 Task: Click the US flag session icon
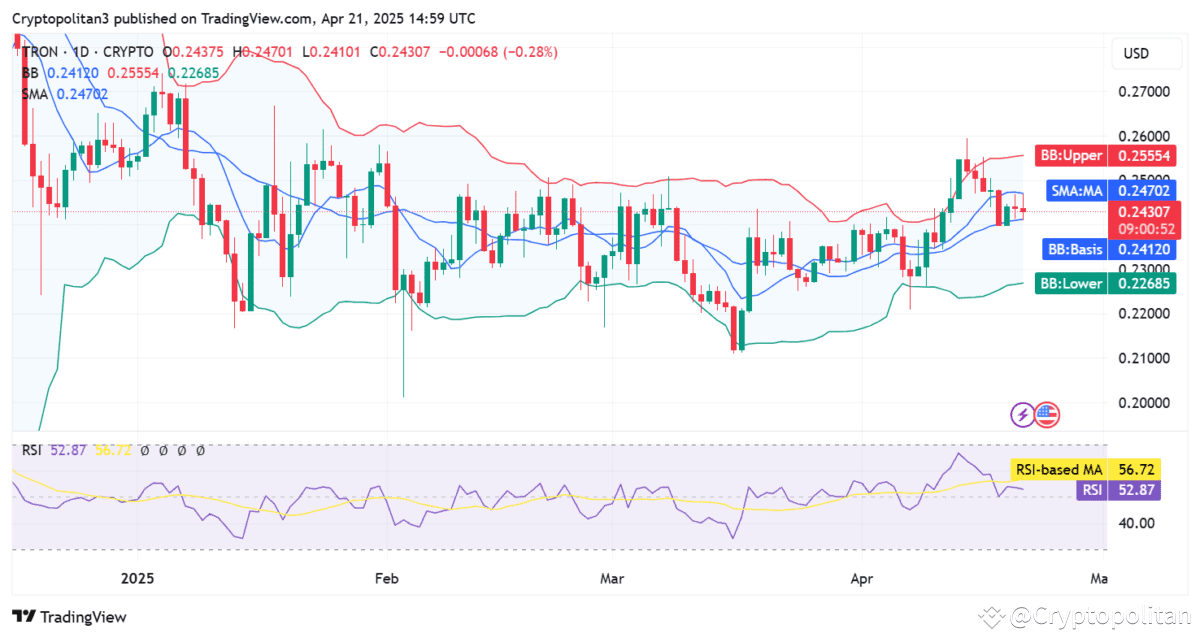[1047, 414]
